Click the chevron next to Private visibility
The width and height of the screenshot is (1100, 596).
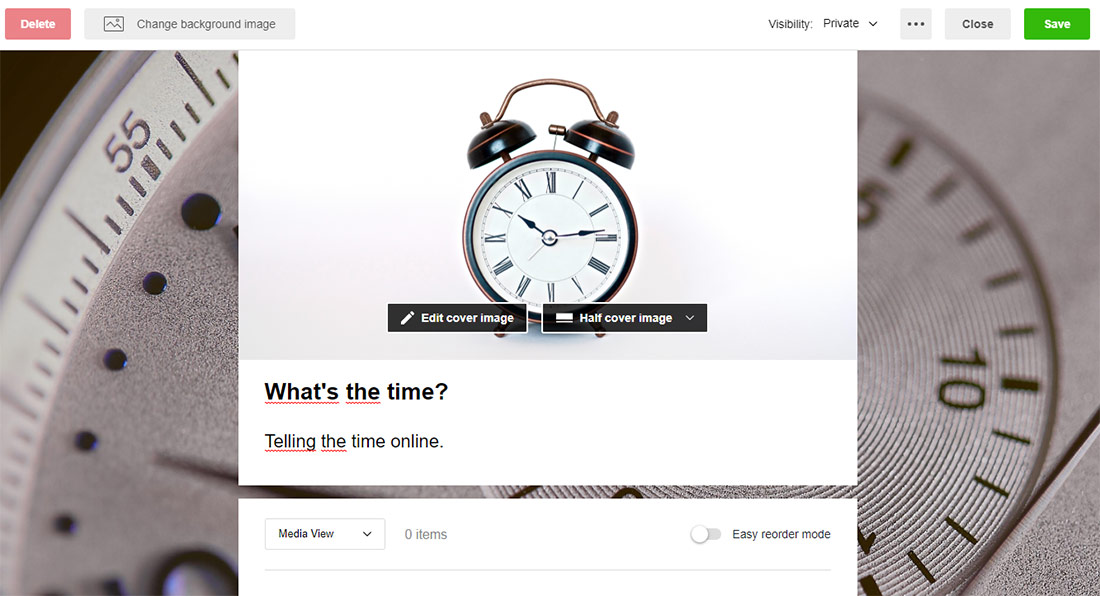click(x=873, y=24)
